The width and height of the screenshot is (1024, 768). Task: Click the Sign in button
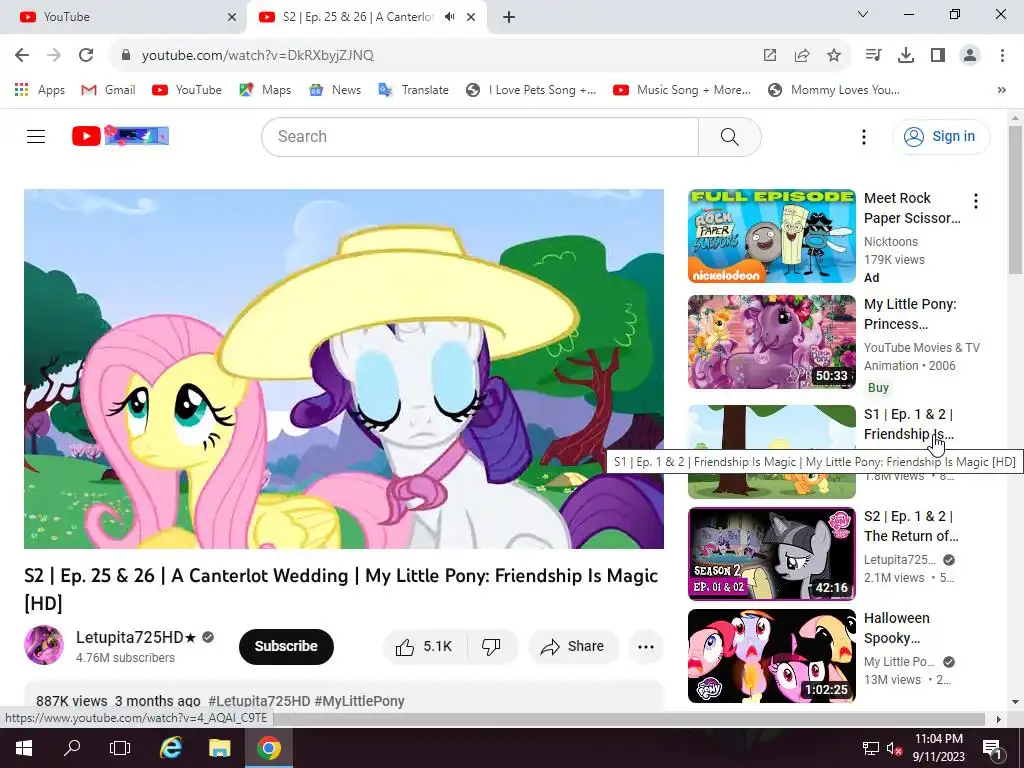click(x=941, y=136)
